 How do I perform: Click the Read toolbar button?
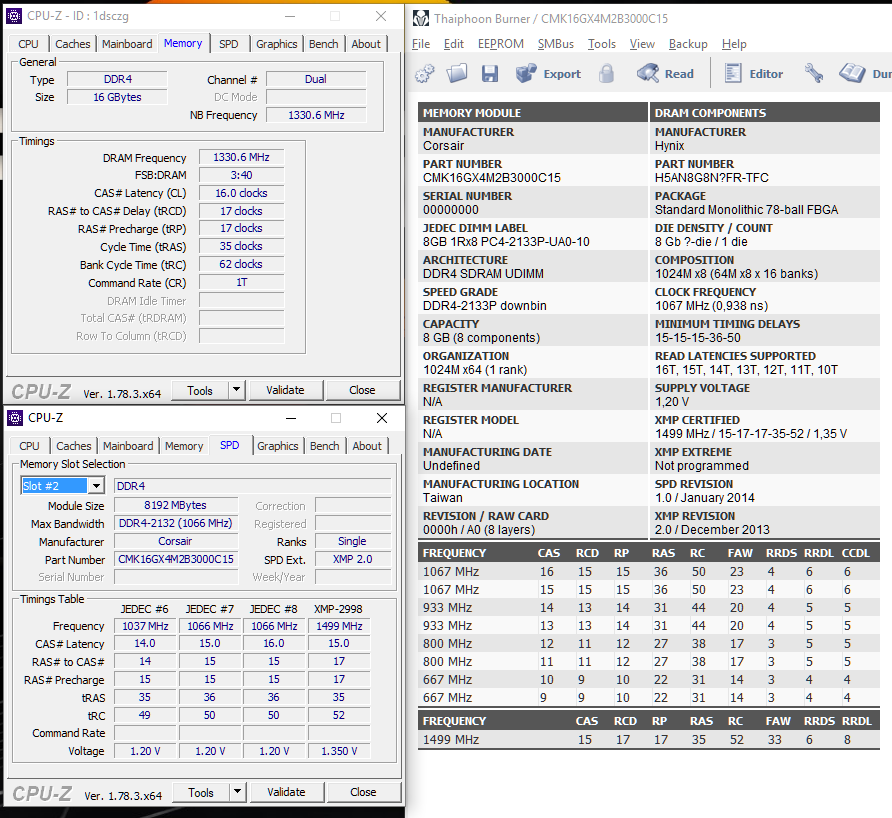tap(665, 73)
